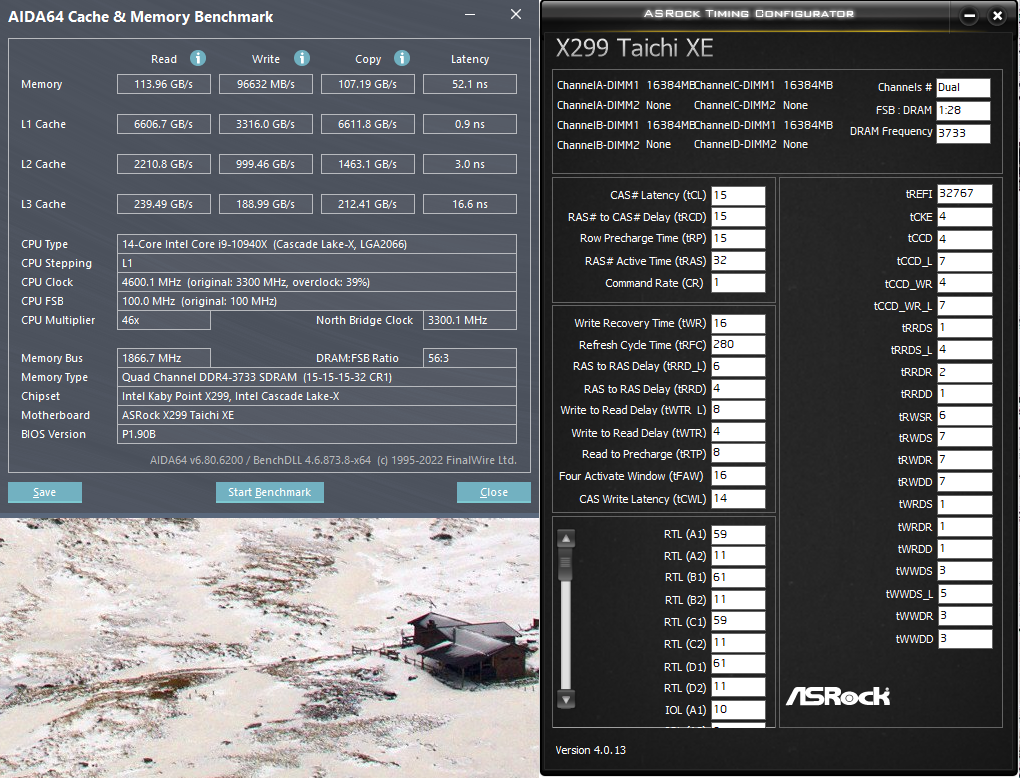
Task: Click the Memory Write value 96632 MB/s
Action: pyautogui.click(x=266, y=84)
